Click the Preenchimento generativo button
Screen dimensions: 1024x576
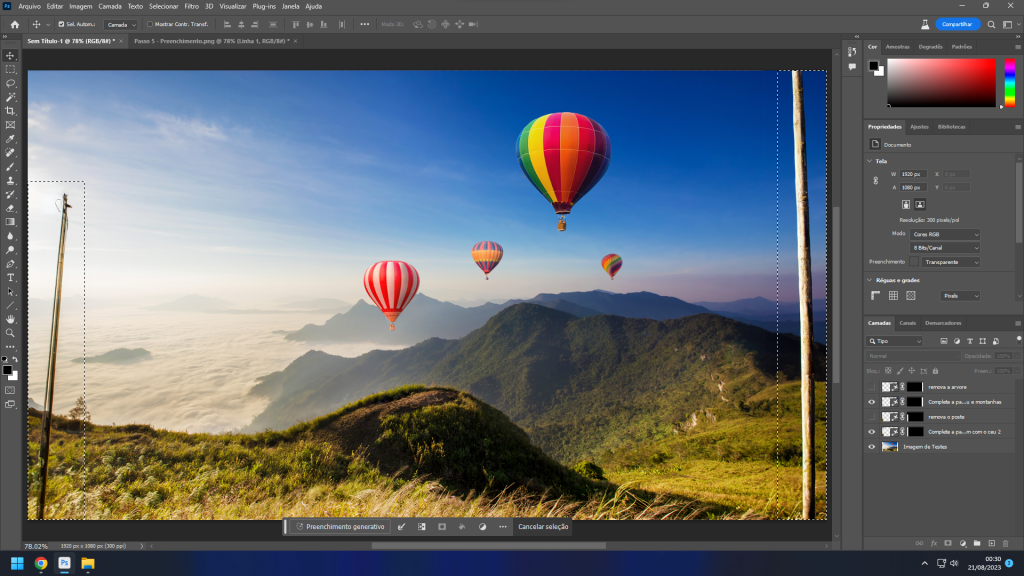340,527
